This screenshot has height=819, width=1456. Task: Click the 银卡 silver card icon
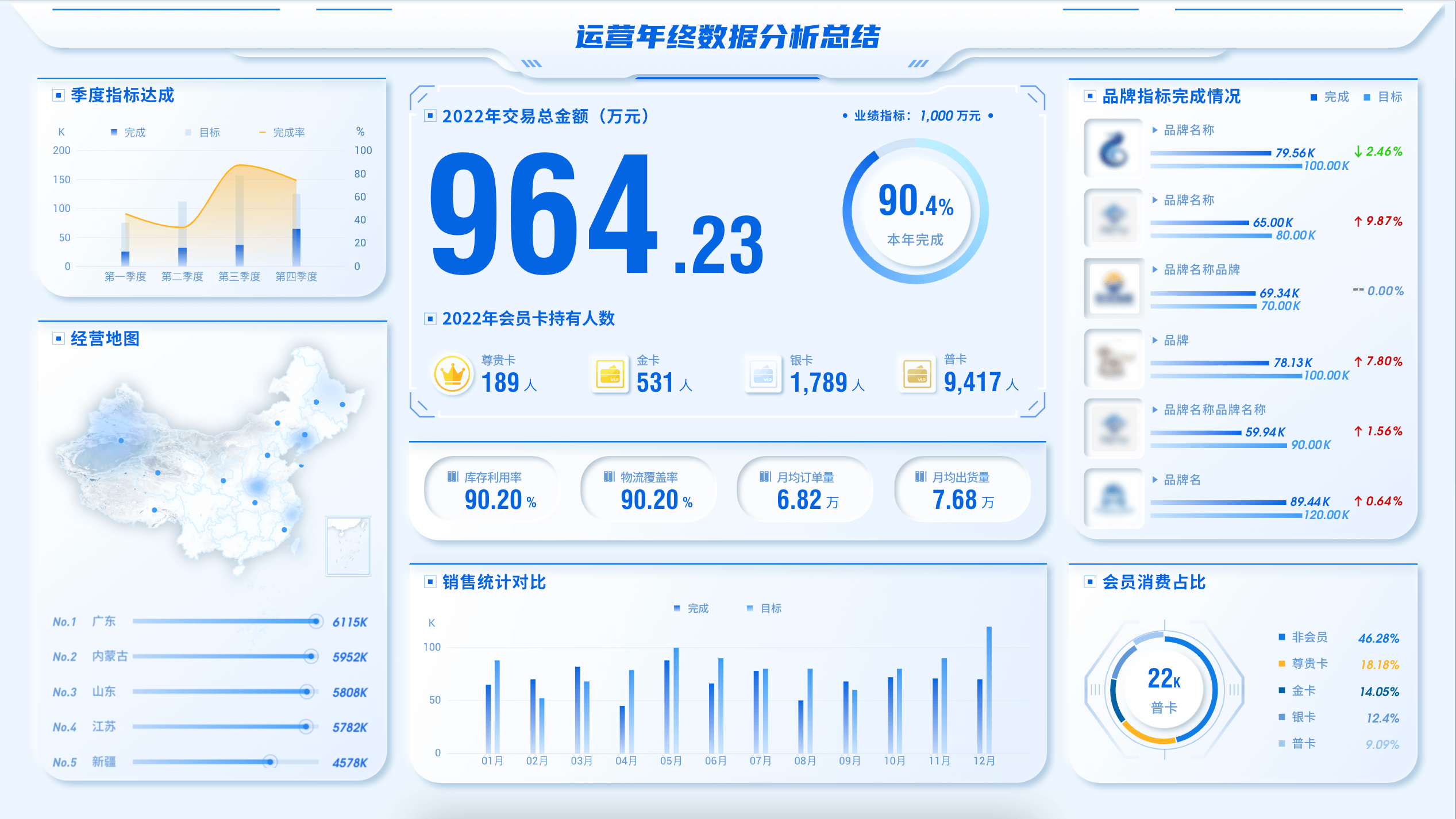pos(763,375)
